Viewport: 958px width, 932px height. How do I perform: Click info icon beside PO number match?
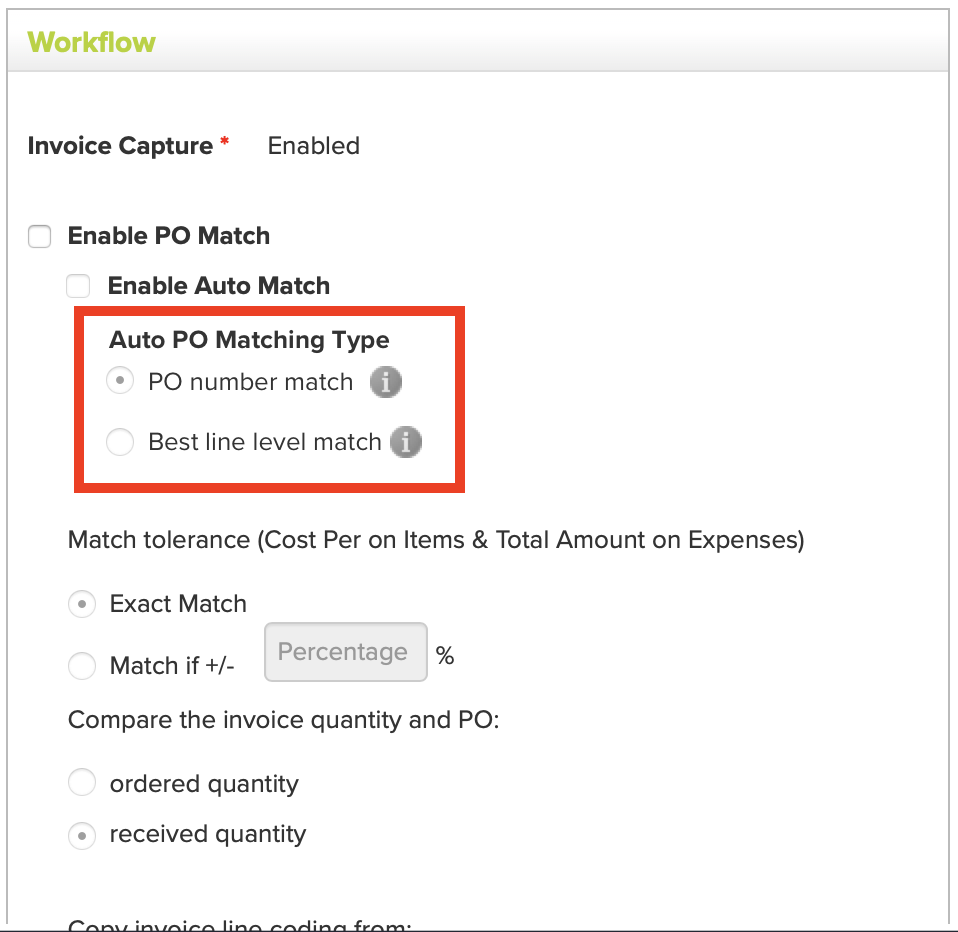tap(386, 383)
